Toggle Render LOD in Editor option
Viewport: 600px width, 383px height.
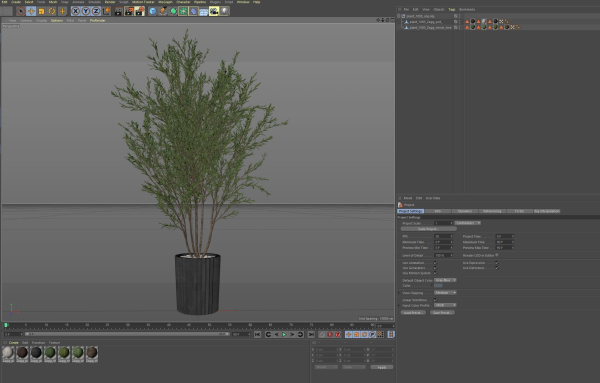click(x=497, y=255)
